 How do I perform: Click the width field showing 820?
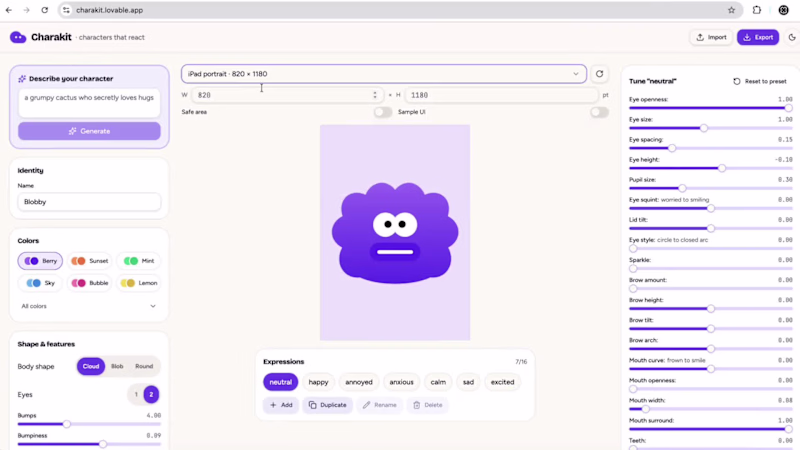287,95
